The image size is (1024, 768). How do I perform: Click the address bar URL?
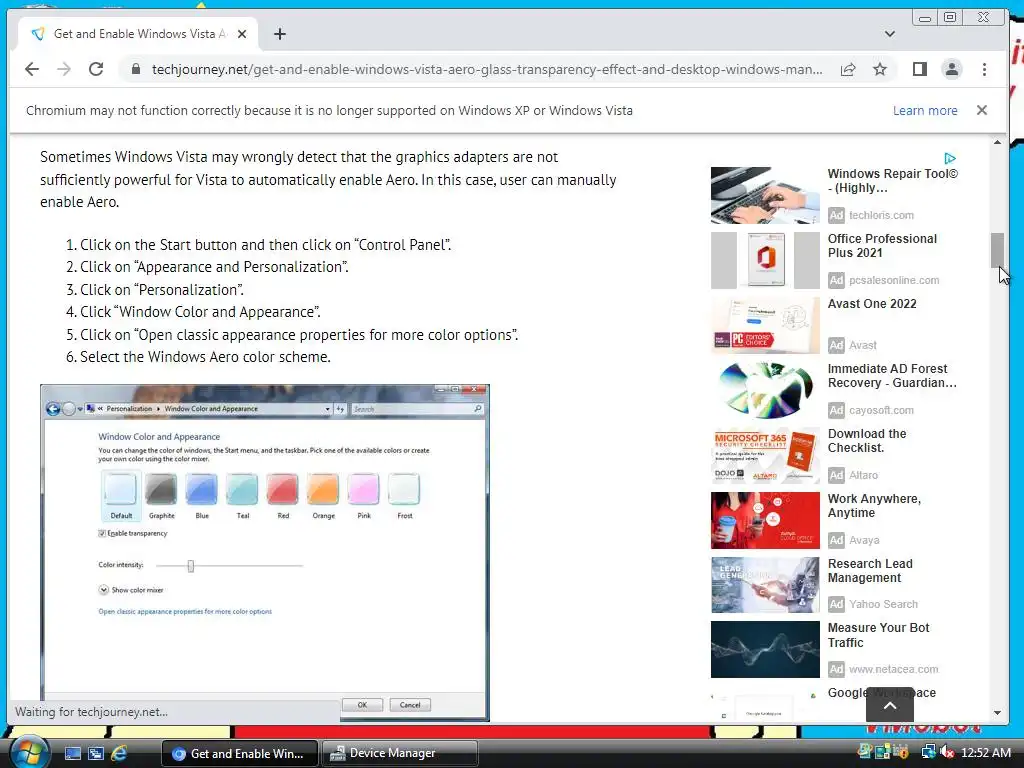pos(487,69)
